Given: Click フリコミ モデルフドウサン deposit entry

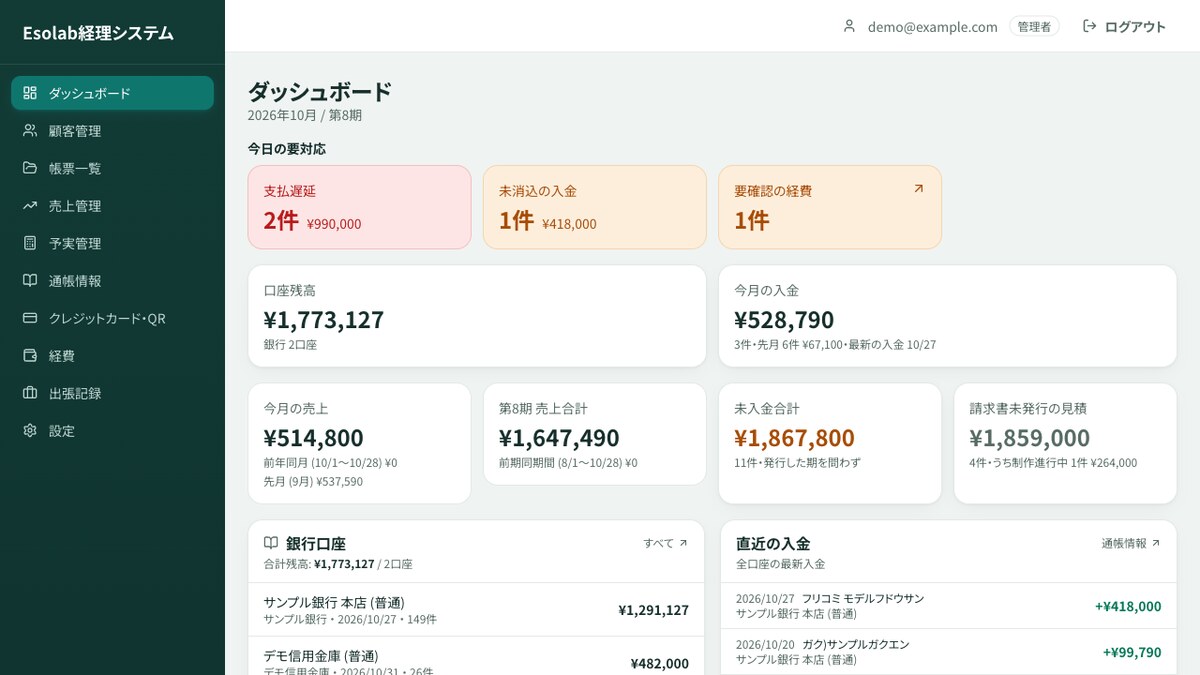Looking at the screenshot, I should pyautogui.click(x=948, y=606).
